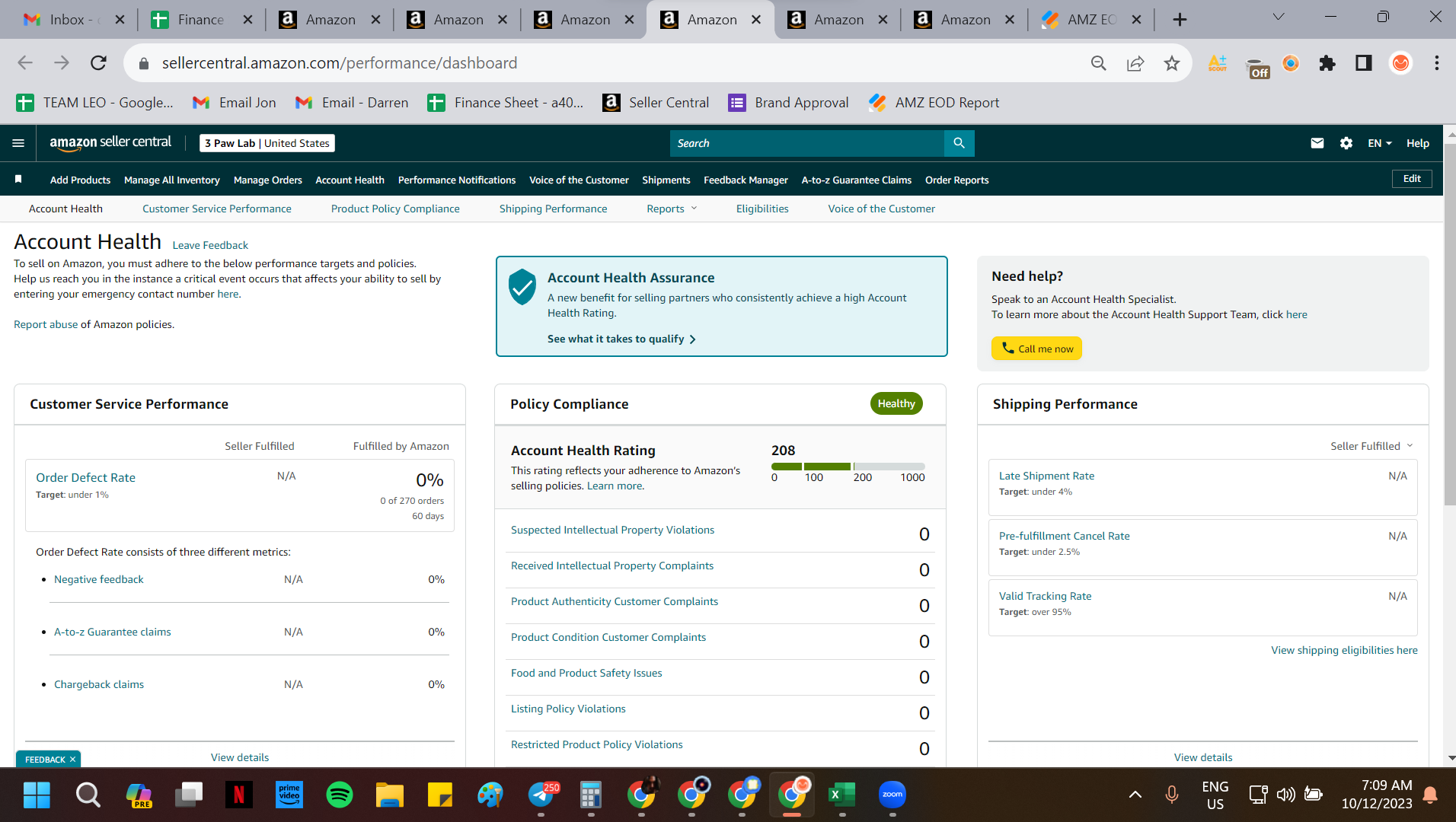Open Telegram from the taskbar
1456x822 pixels.
click(542, 795)
